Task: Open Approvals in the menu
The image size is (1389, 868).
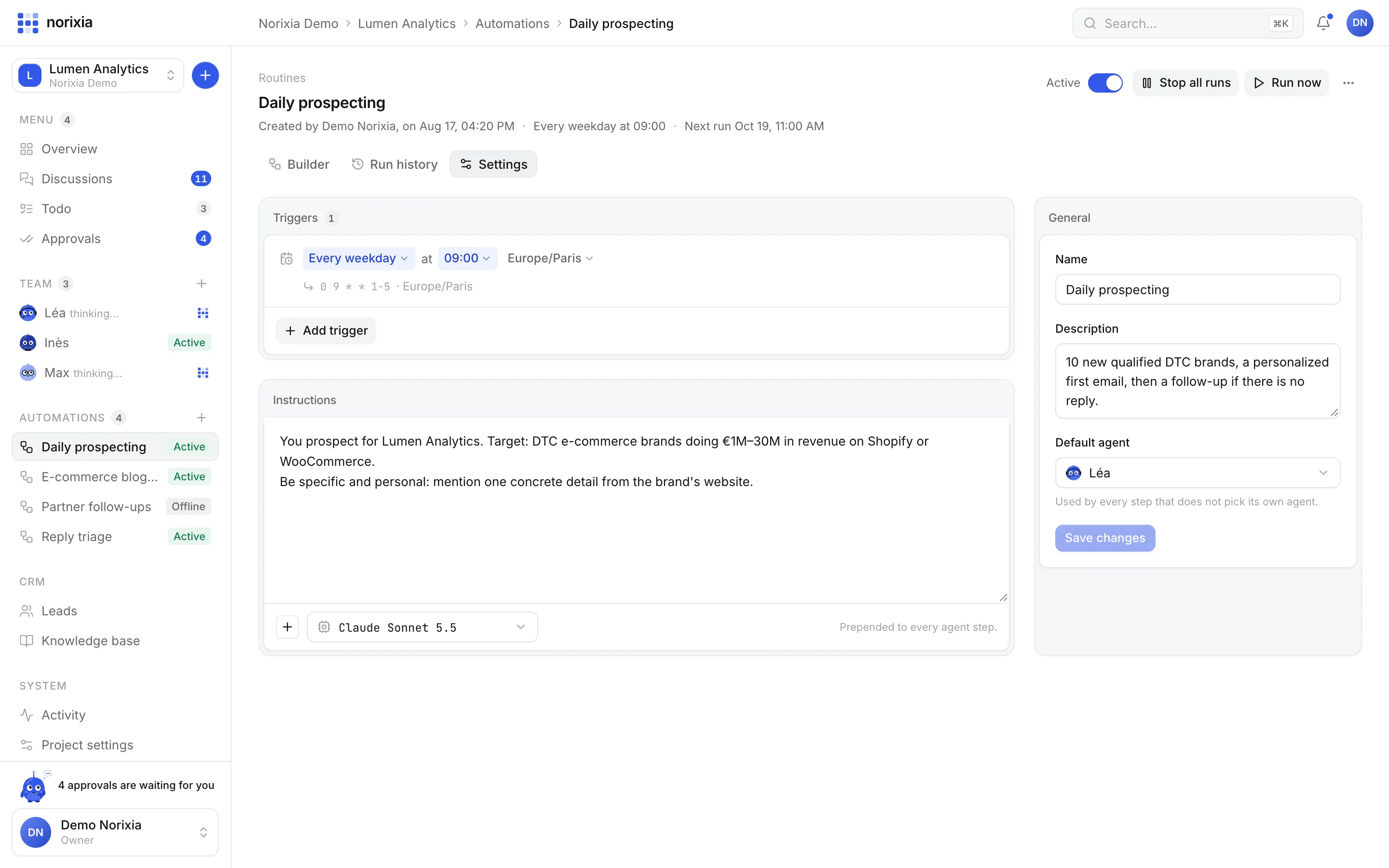Action: pos(115,238)
